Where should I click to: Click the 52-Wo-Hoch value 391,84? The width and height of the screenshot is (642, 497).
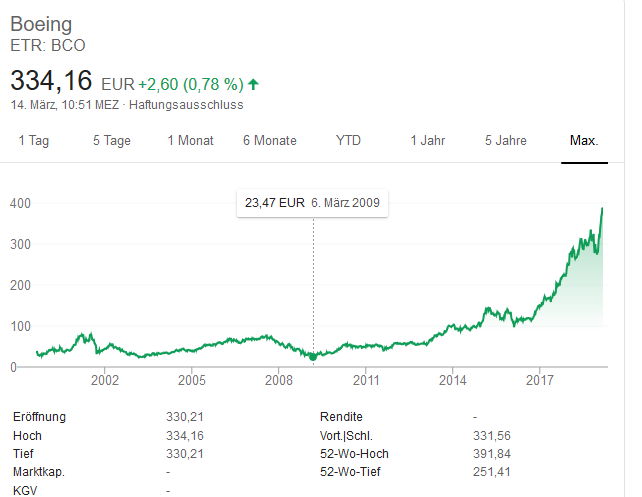(490, 454)
